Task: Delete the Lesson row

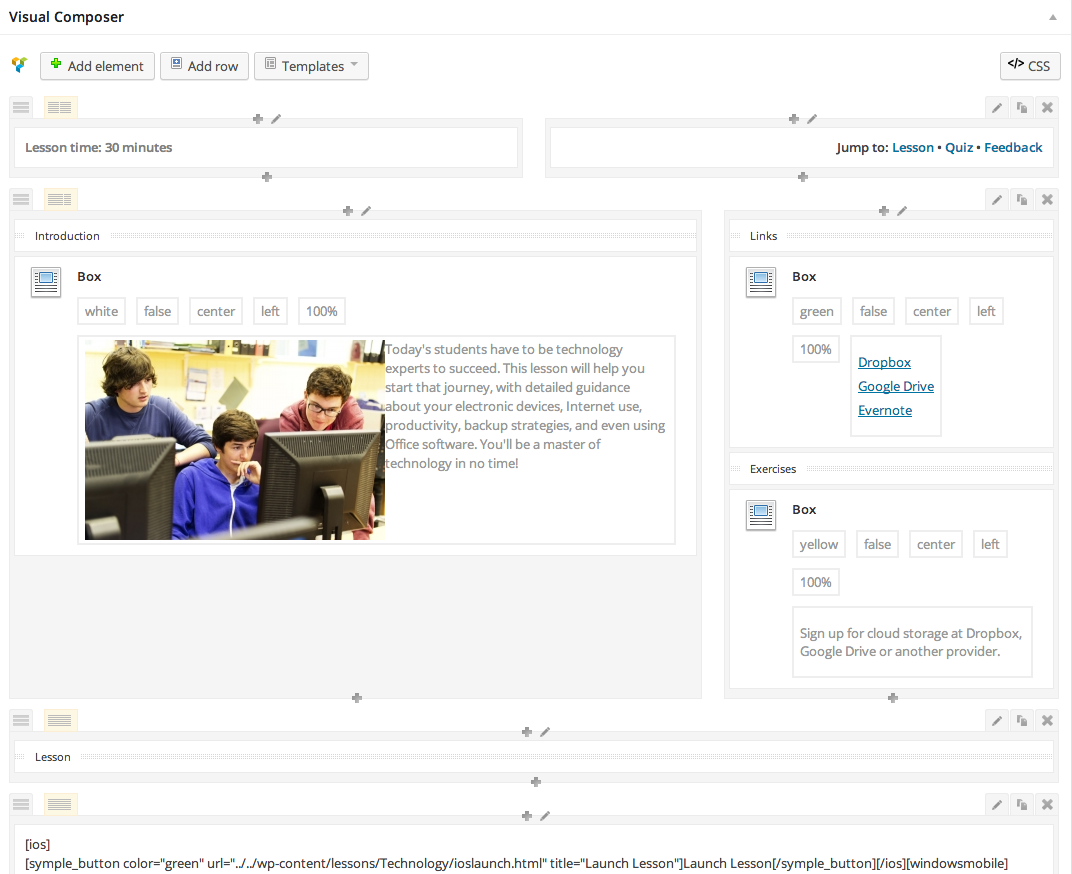Action: point(1047,720)
